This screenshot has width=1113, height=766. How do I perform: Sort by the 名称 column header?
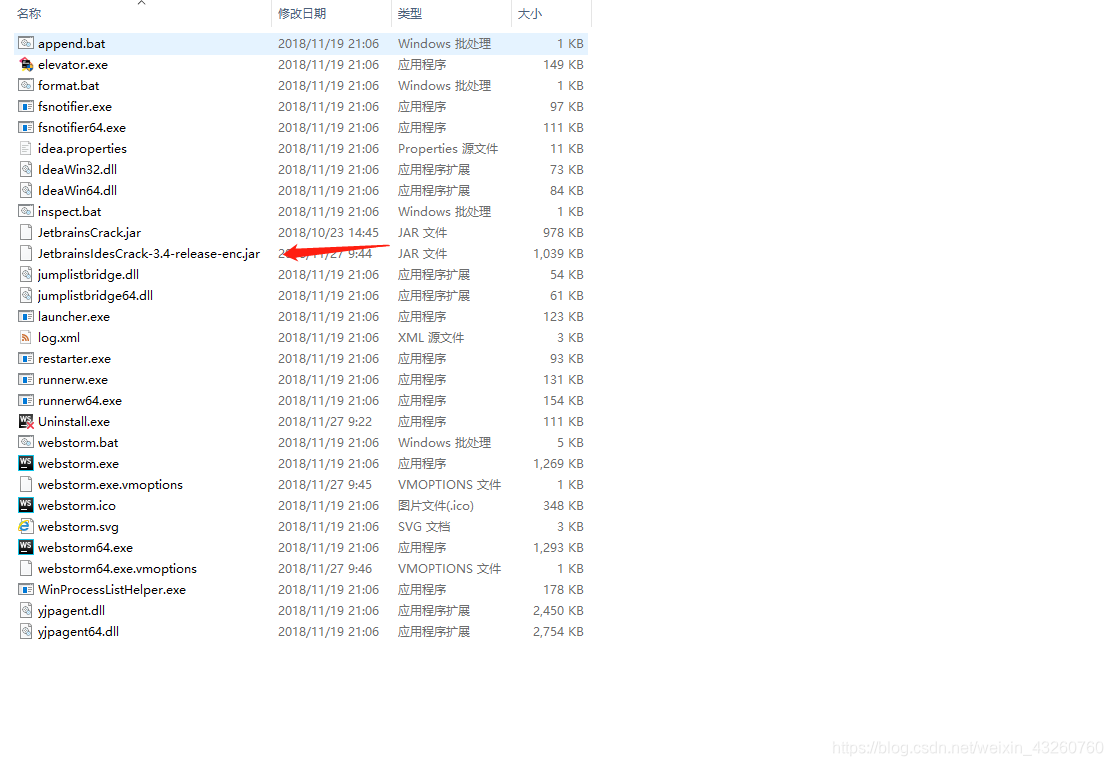point(30,13)
